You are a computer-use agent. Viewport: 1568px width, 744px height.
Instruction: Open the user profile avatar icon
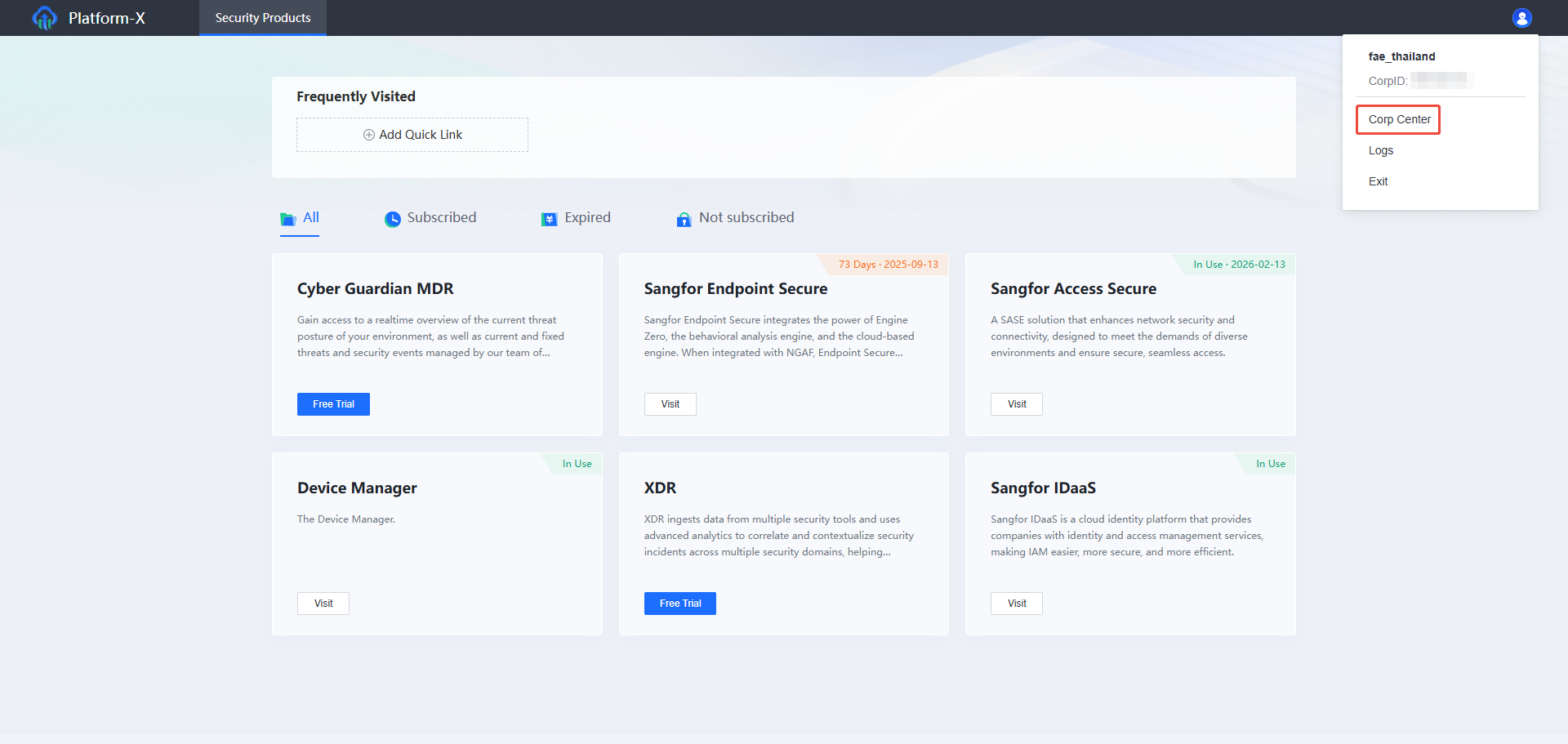[1521, 18]
